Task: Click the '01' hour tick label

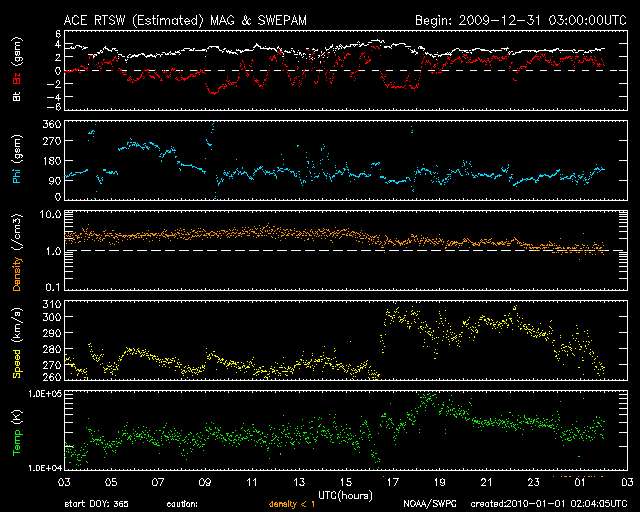Action: click(580, 482)
